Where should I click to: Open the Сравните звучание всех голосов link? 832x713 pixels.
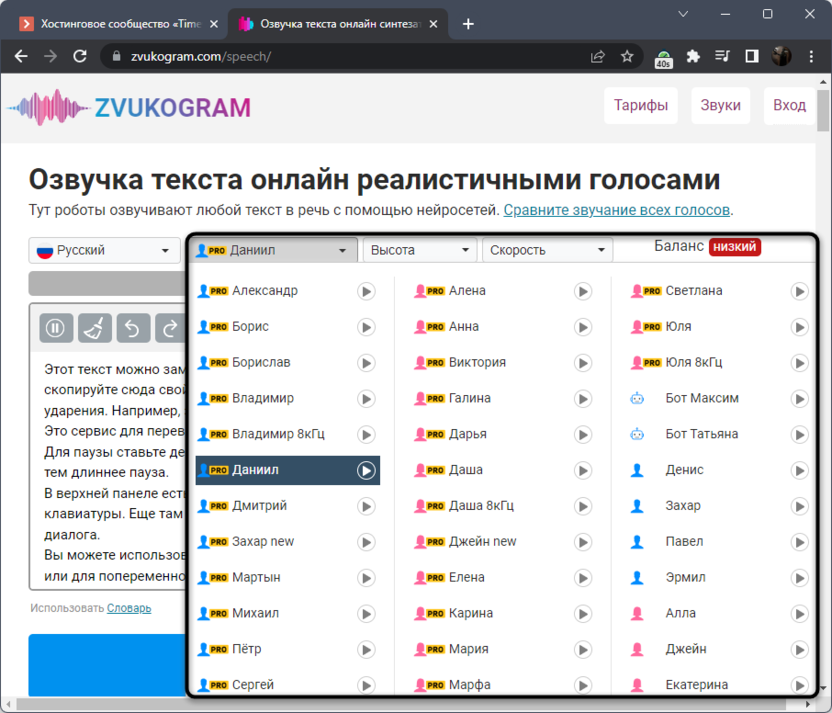point(617,210)
